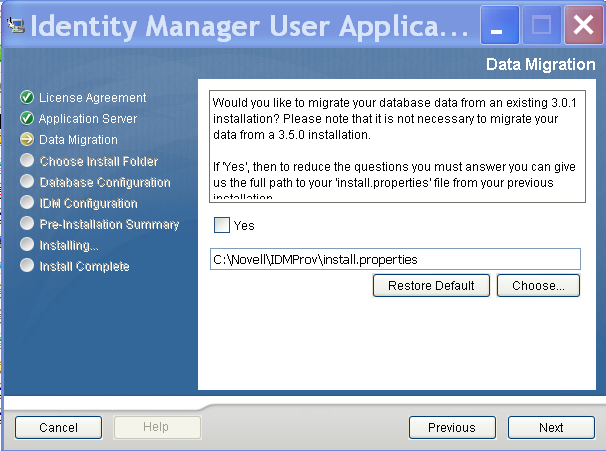Click the migration description text area

tap(396, 146)
